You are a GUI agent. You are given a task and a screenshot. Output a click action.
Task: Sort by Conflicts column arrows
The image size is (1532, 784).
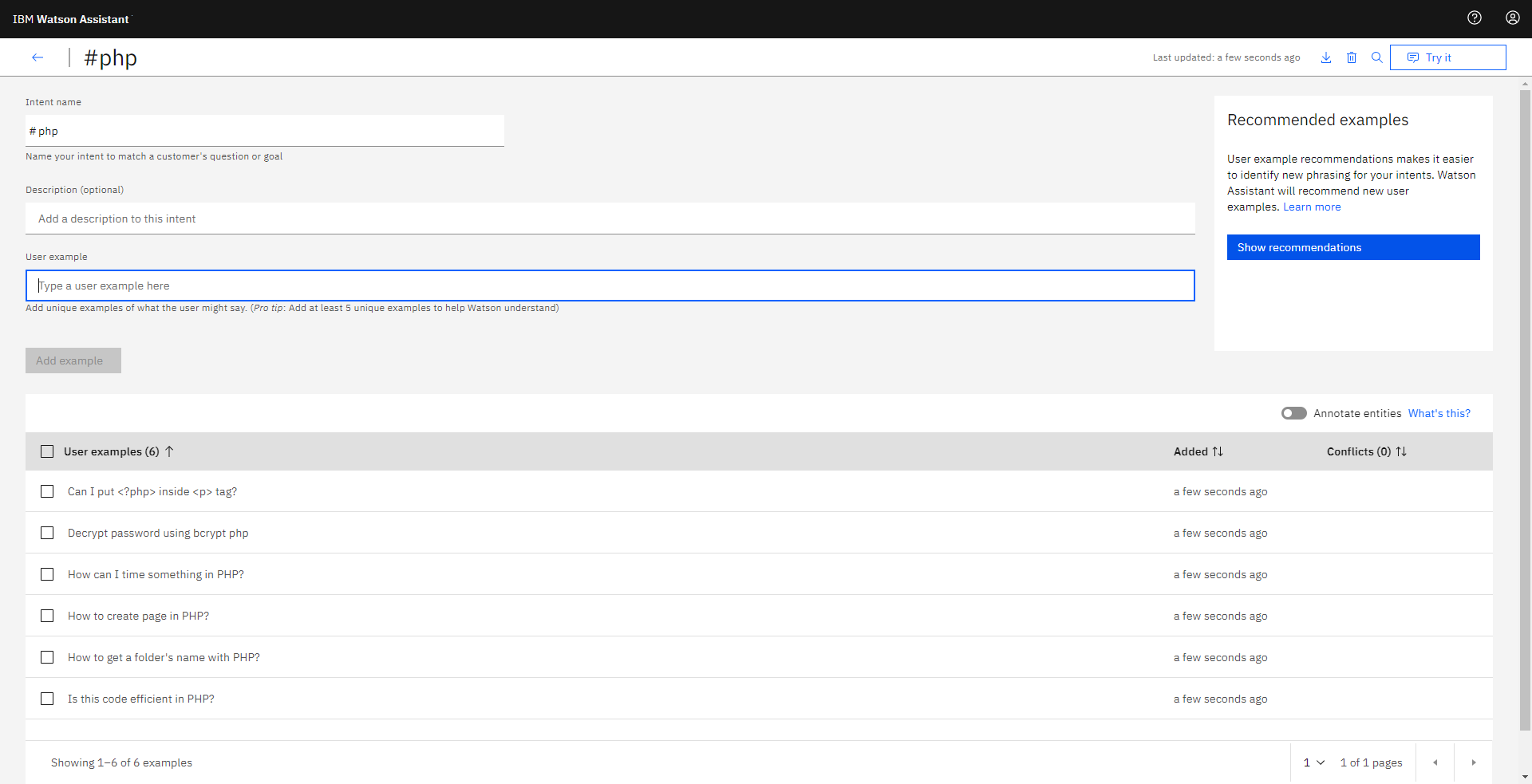pyautogui.click(x=1401, y=451)
